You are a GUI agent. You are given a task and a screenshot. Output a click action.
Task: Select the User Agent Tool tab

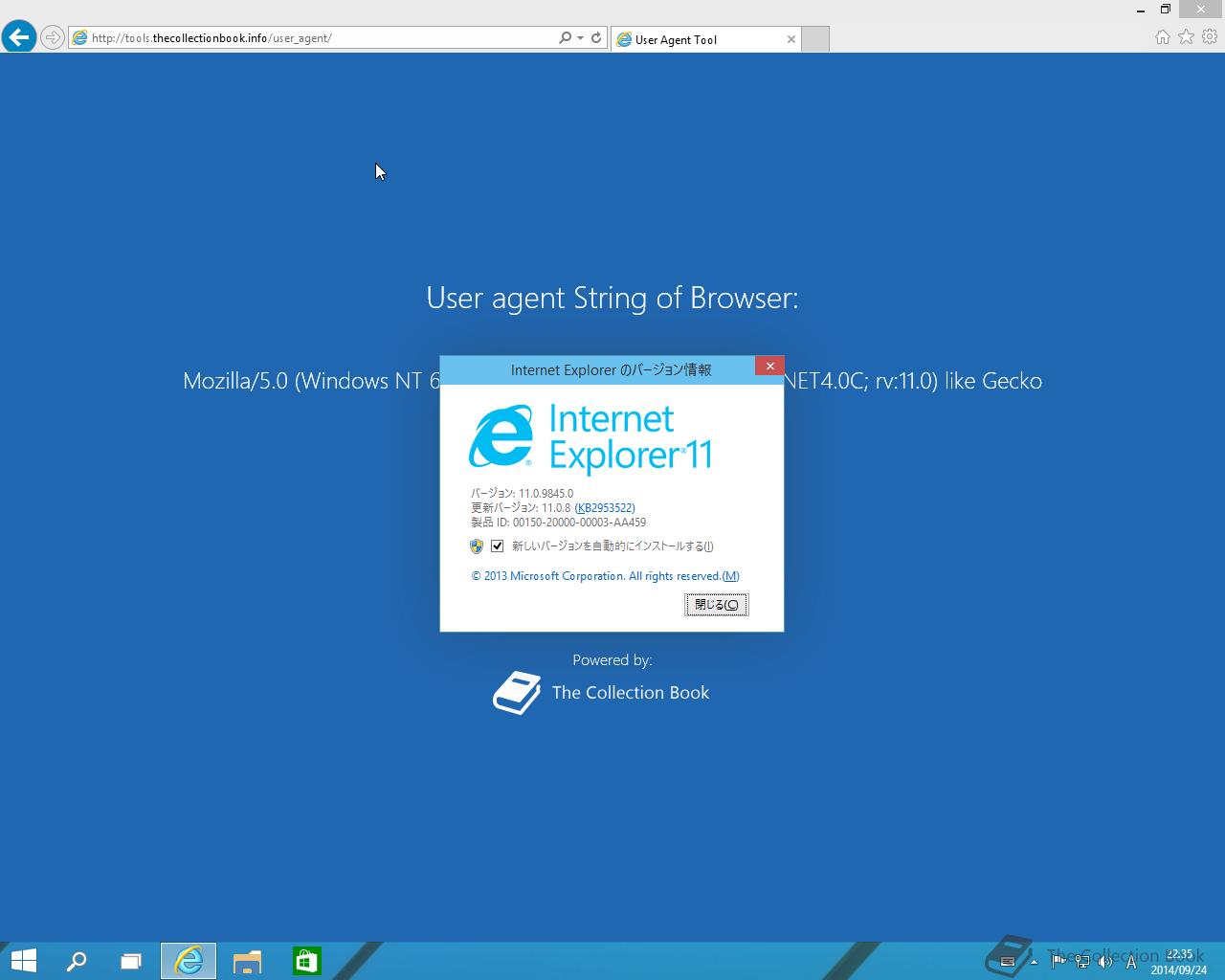[x=706, y=39]
